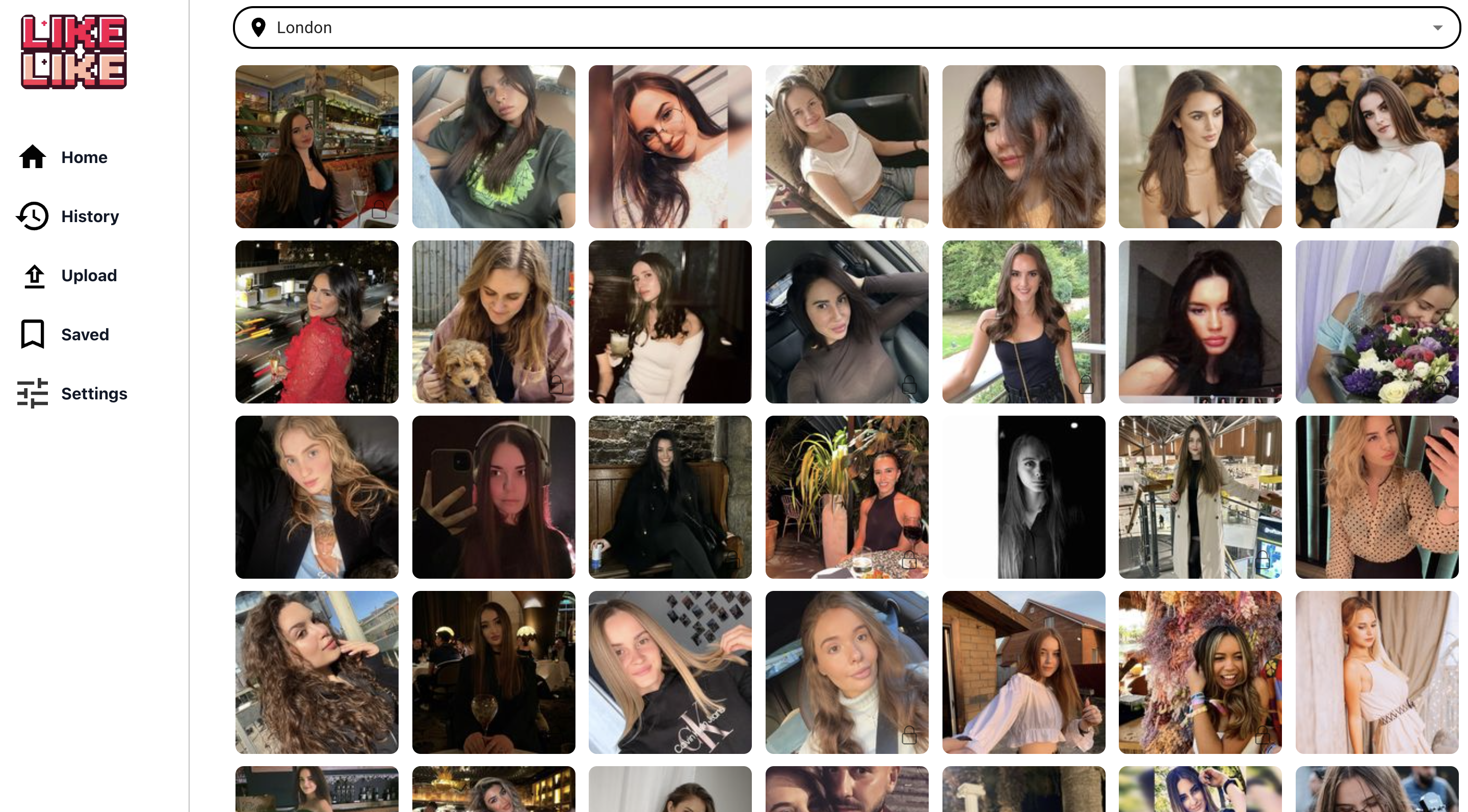Open photo with stacked logs background
1468x812 pixels.
(x=1376, y=146)
